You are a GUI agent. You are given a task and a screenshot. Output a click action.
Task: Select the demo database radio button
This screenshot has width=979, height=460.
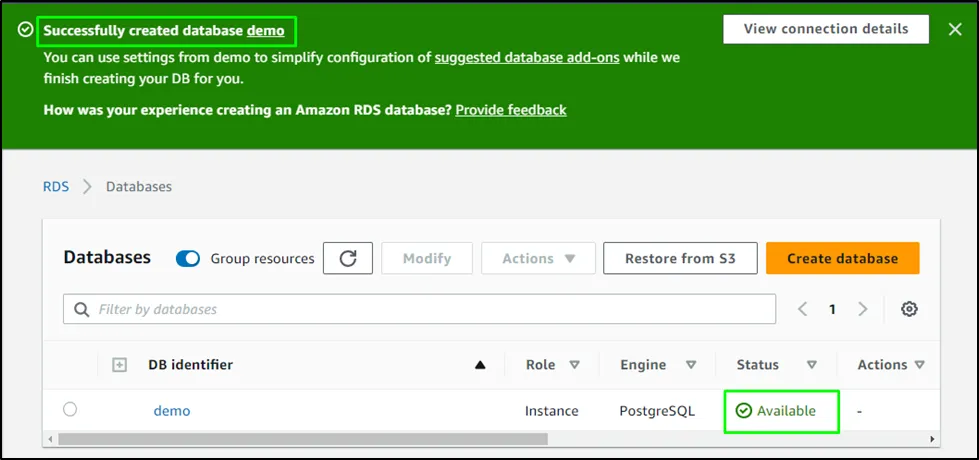(70, 409)
